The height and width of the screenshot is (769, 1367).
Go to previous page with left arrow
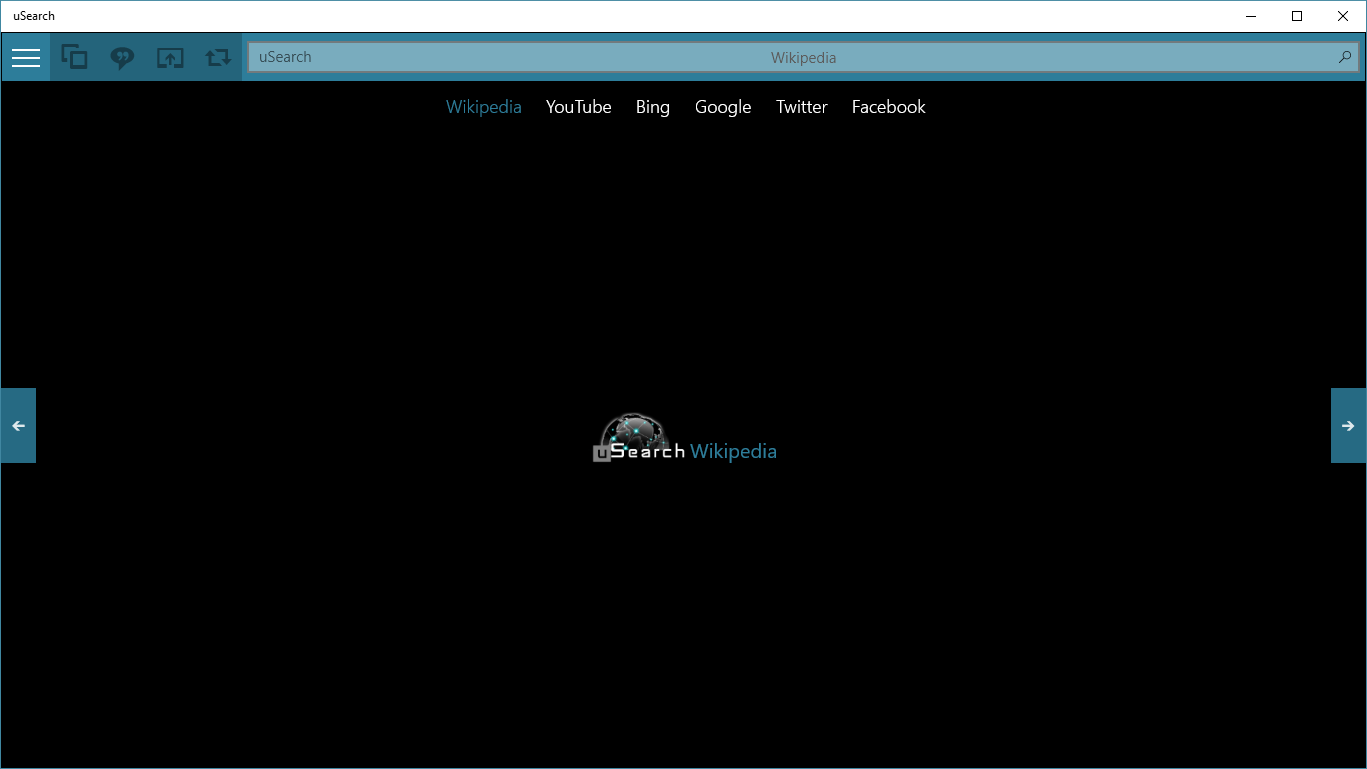pyautogui.click(x=18, y=425)
